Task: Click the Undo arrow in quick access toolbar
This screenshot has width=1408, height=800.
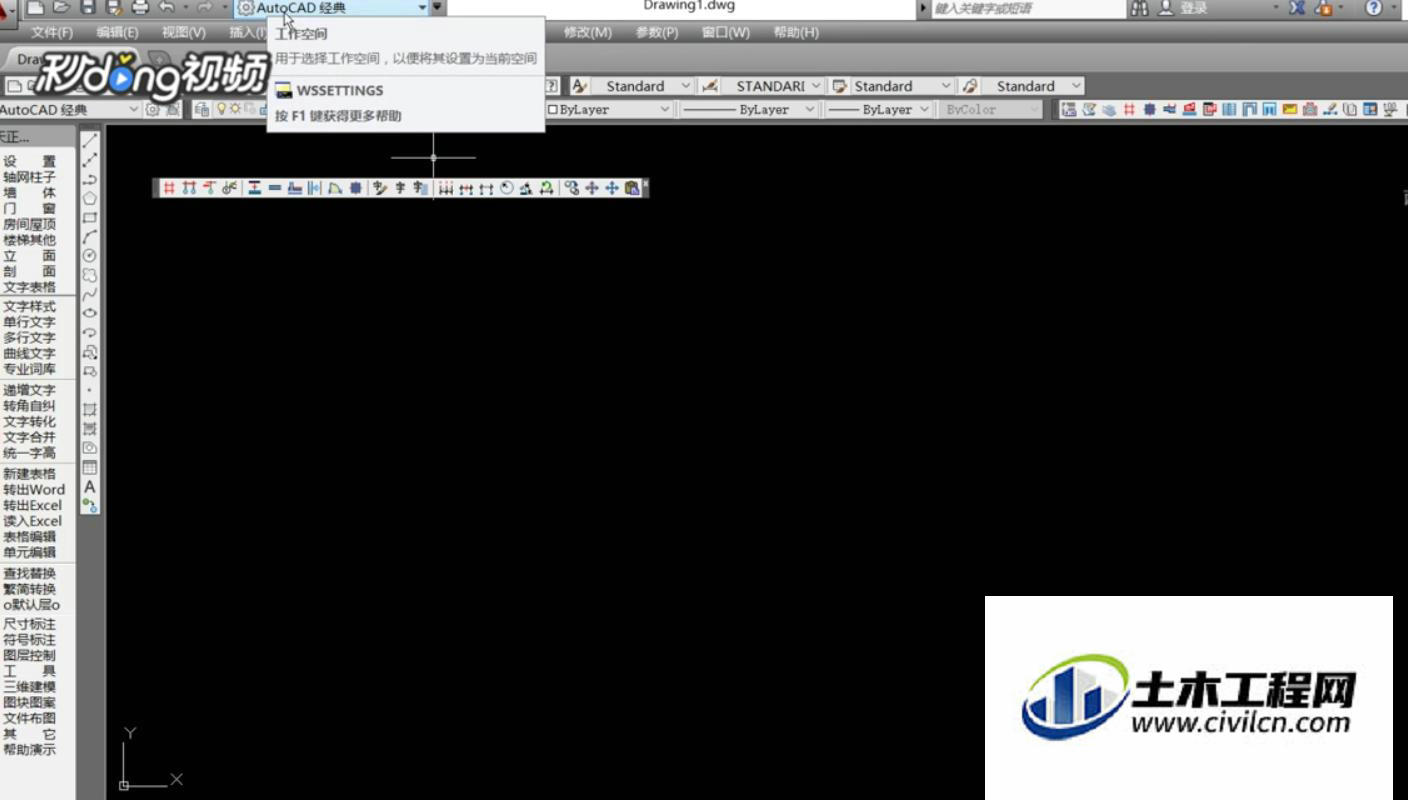Action: click(167, 8)
